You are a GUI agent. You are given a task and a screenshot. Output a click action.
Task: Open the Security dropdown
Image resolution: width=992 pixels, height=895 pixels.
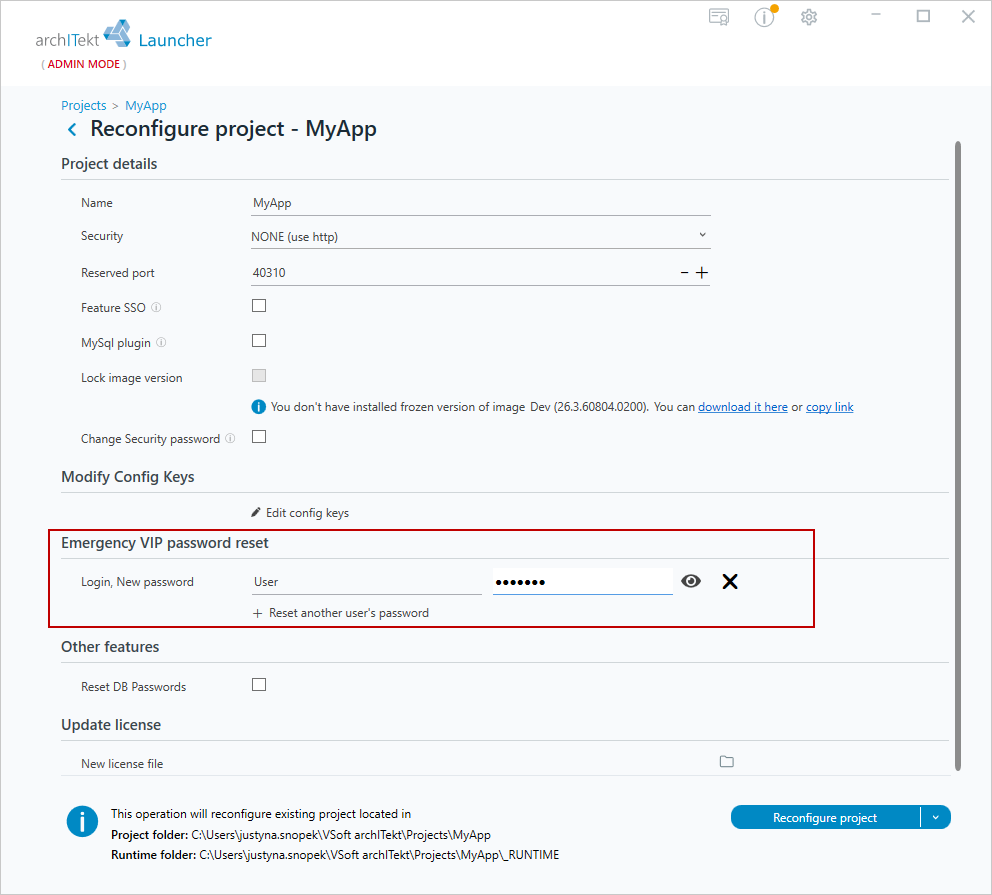tap(480, 237)
